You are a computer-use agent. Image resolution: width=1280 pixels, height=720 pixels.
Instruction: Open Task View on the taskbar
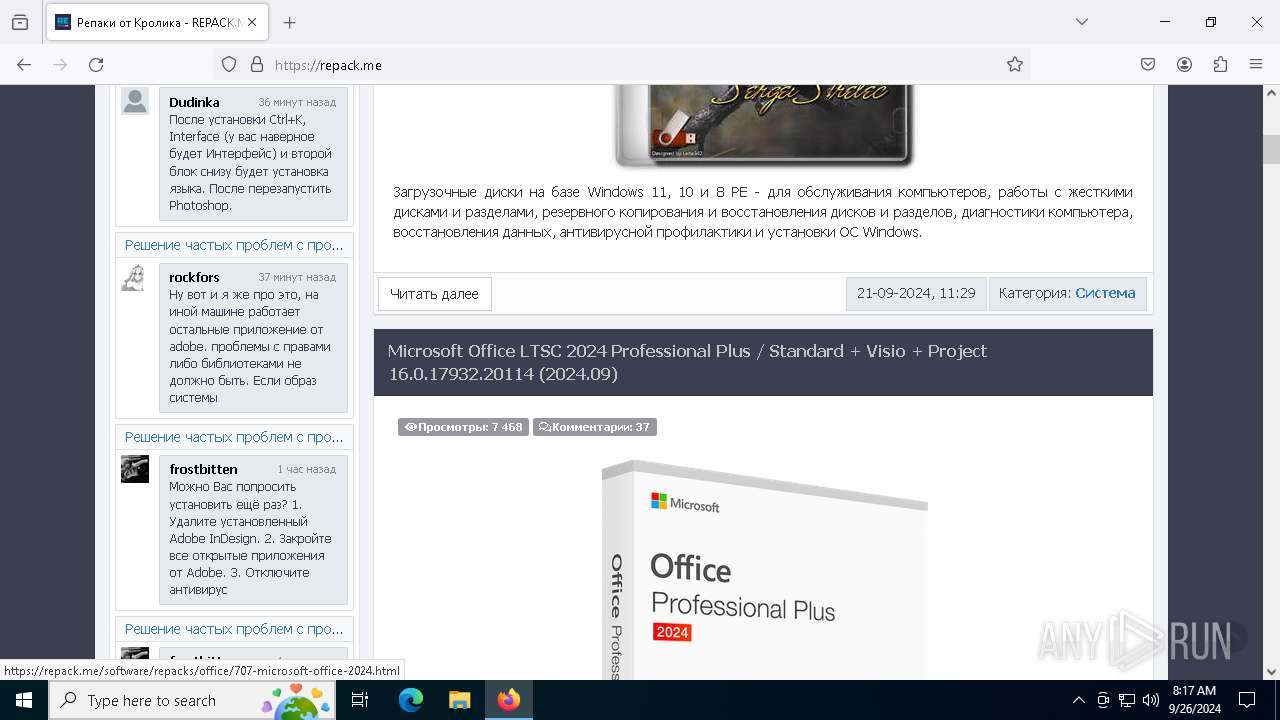360,700
